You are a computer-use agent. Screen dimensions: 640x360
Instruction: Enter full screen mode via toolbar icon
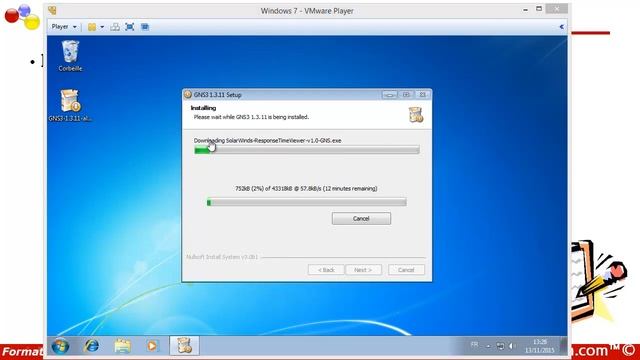130,27
